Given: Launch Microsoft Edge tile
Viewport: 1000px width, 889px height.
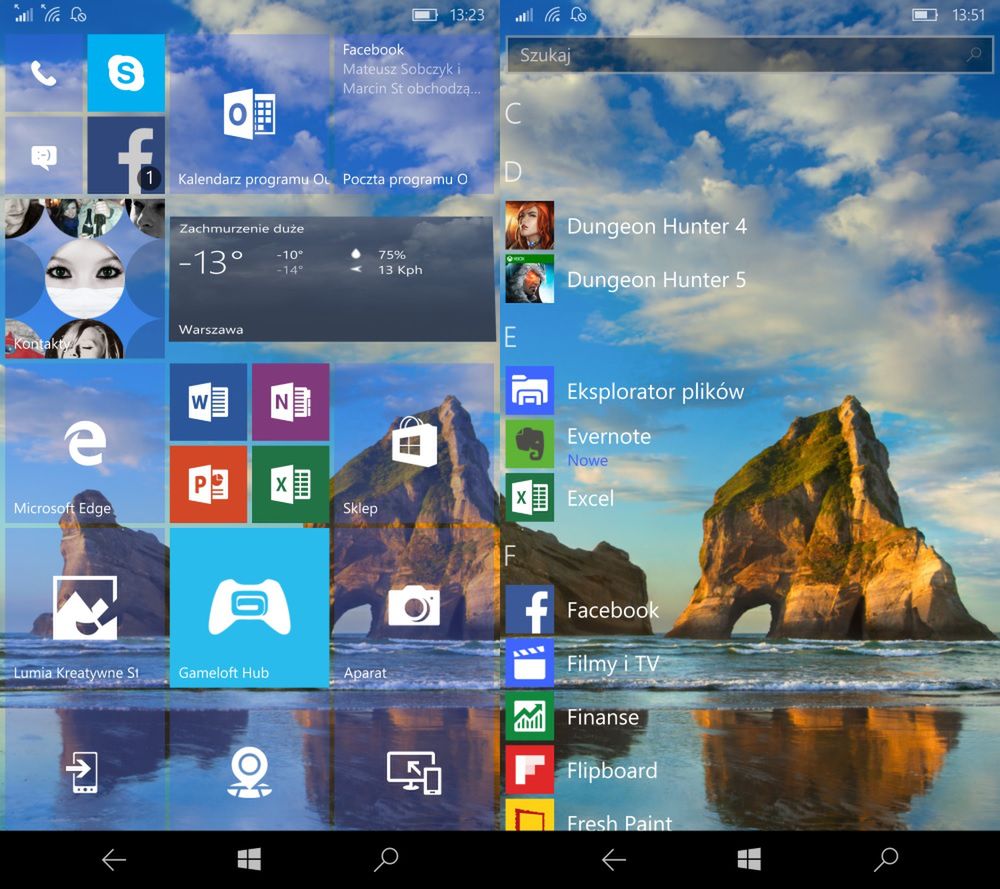Looking at the screenshot, I should (85, 443).
